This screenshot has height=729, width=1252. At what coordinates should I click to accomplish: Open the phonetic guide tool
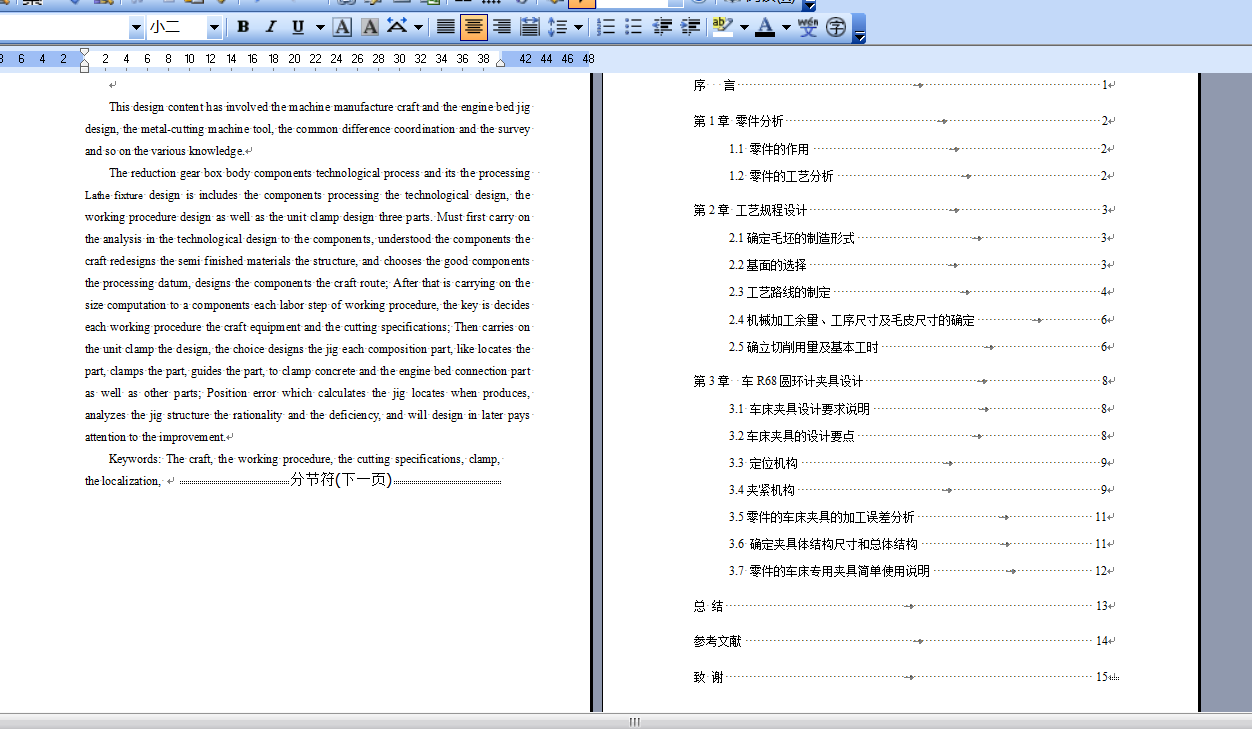pyautogui.click(x=808, y=27)
